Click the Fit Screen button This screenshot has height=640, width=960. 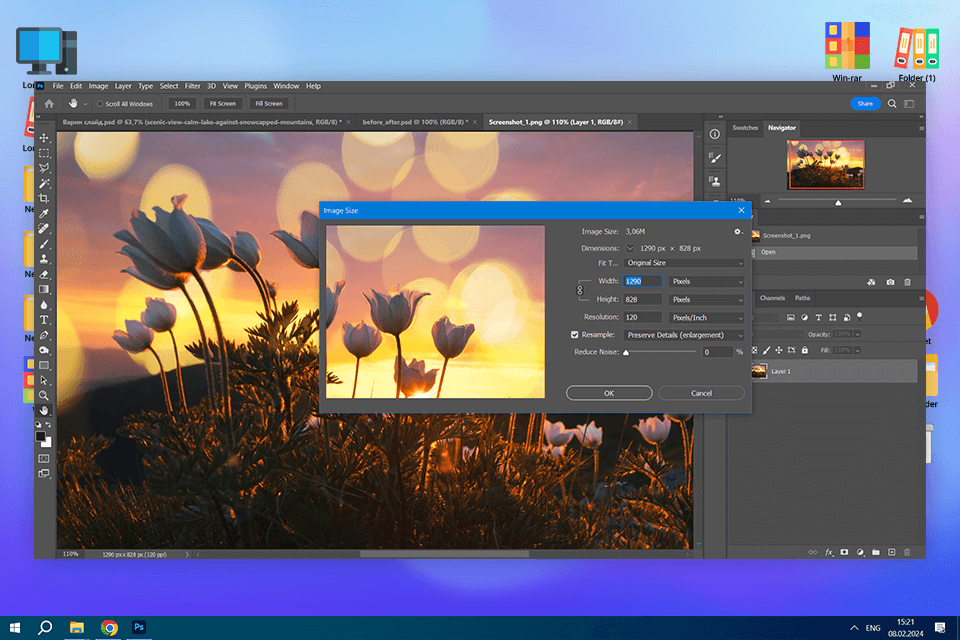pyautogui.click(x=223, y=104)
